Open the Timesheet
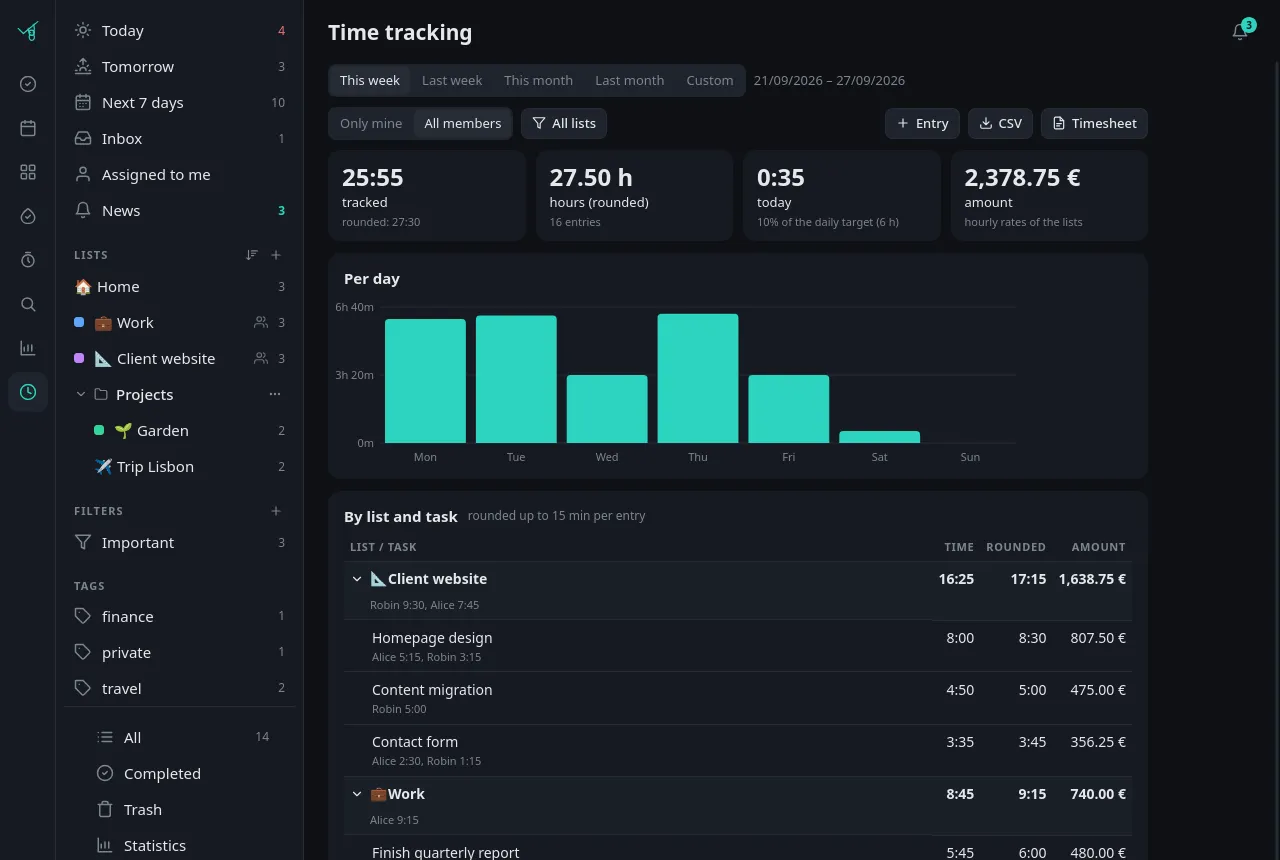The image size is (1280, 860). point(1094,123)
